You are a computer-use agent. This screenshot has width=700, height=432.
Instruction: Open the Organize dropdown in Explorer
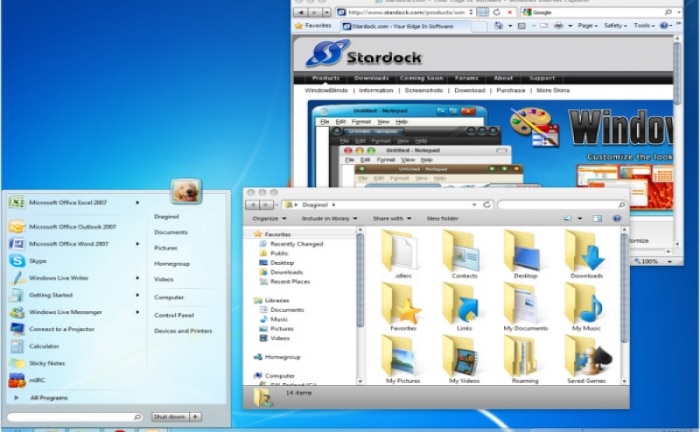coord(269,219)
